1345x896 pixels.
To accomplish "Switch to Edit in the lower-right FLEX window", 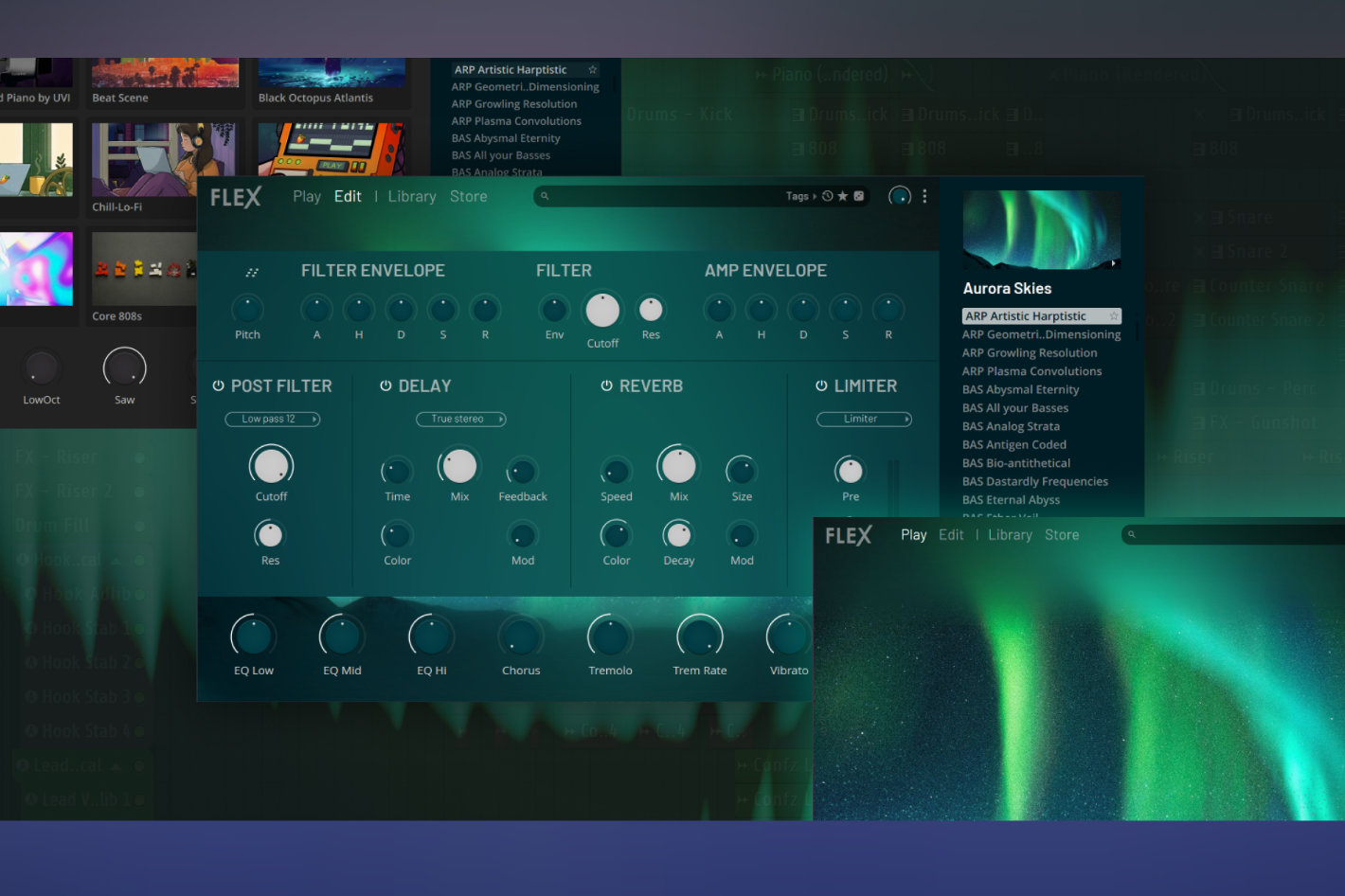I will coord(951,535).
